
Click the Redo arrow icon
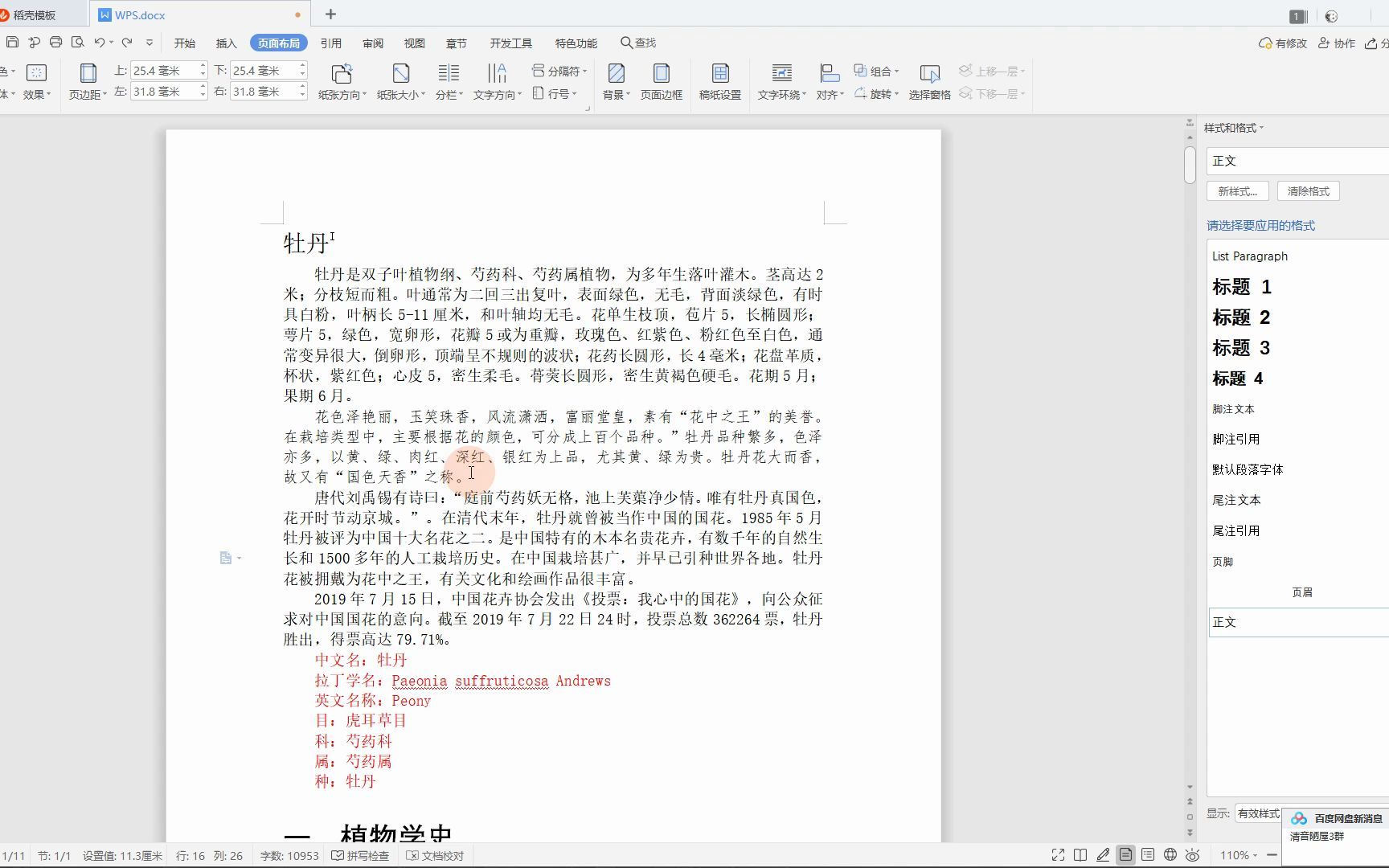[x=127, y=42]
